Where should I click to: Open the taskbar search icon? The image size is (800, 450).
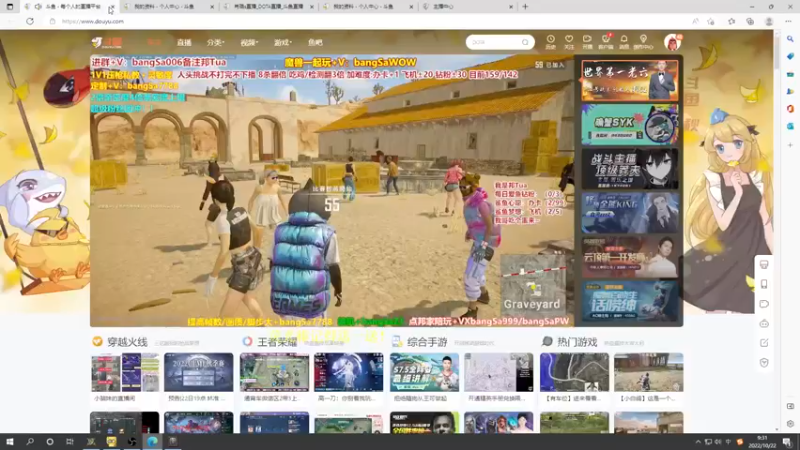tap(30, 441)
